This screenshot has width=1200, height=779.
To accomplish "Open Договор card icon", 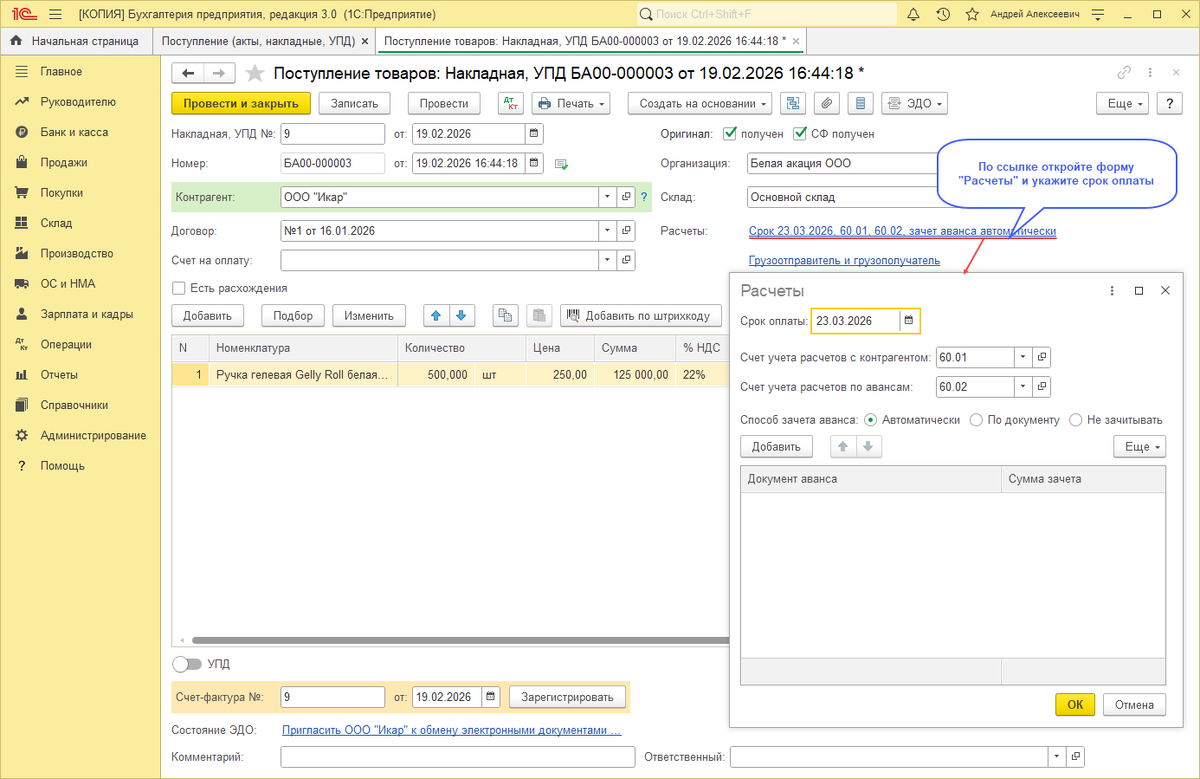I will pyautogui.click(x=627, y=231).
